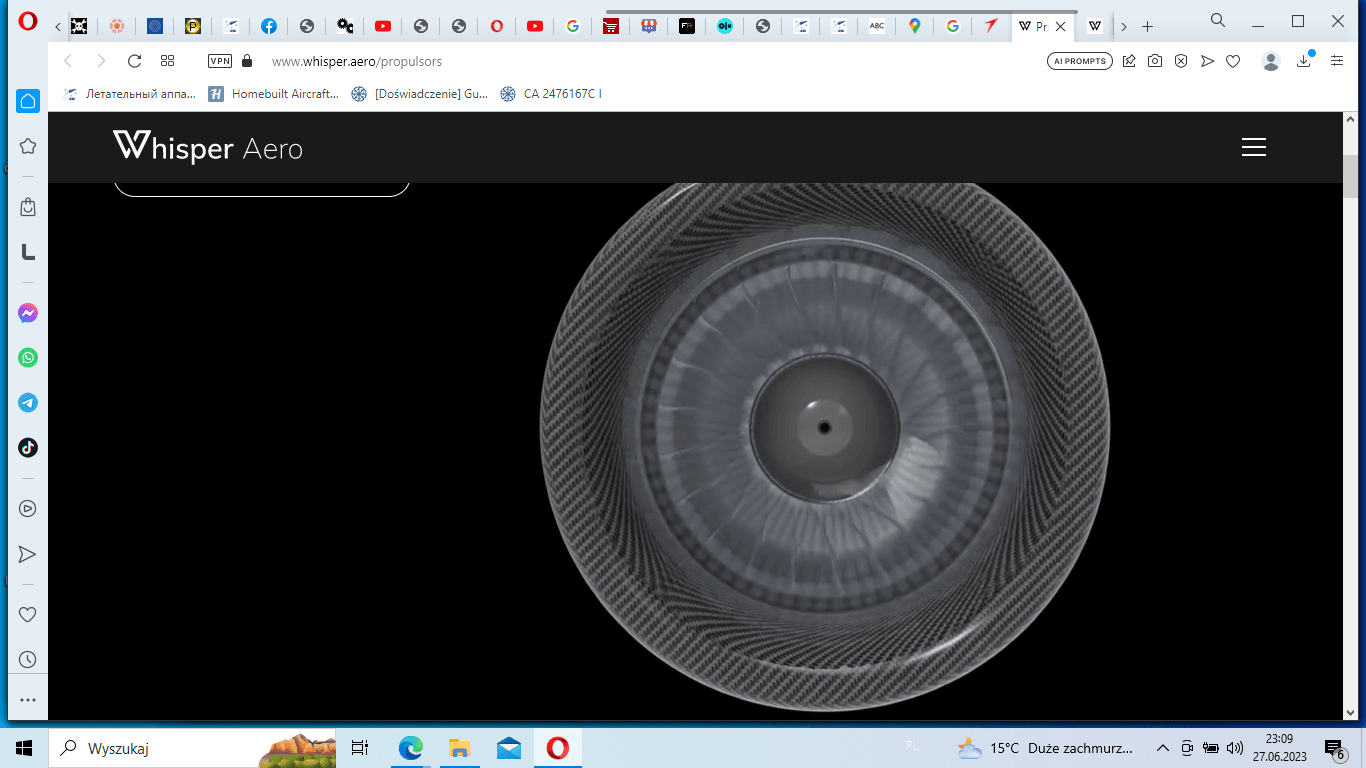The height and width of the screenshot is (768, 1366).
Task: Open Windows Start menu
Action: pyautogui.click(x=24, y=748)
